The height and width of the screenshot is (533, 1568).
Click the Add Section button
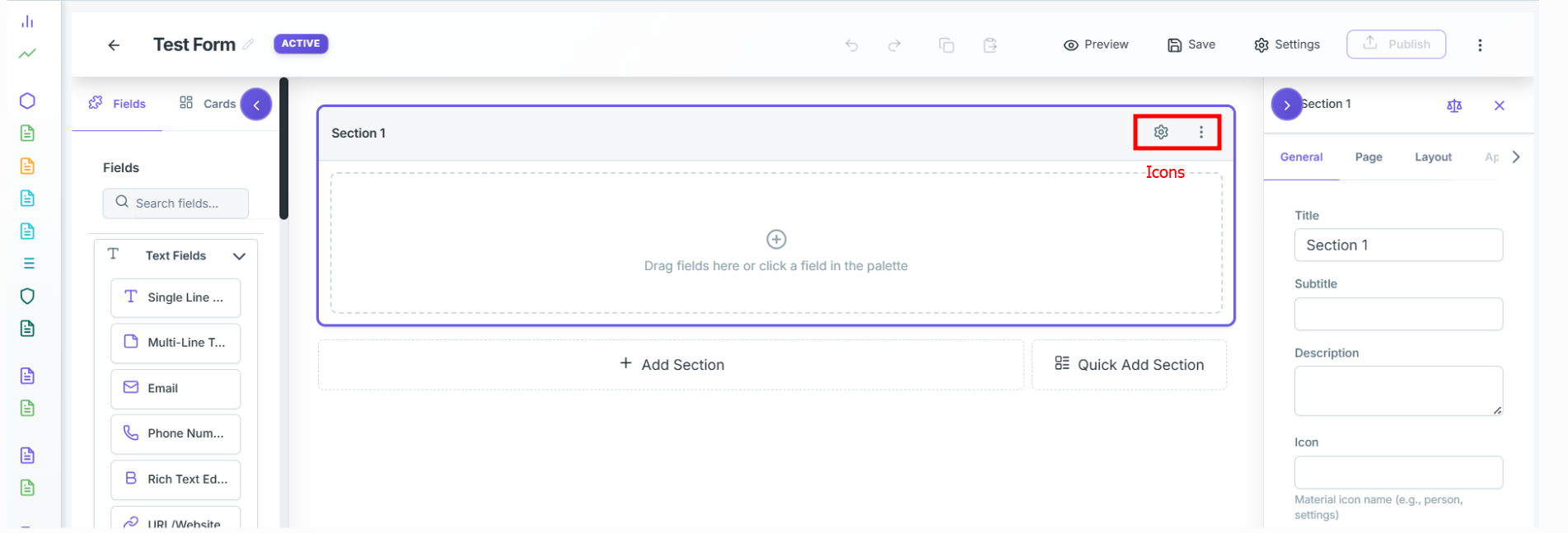coord(671,364)
